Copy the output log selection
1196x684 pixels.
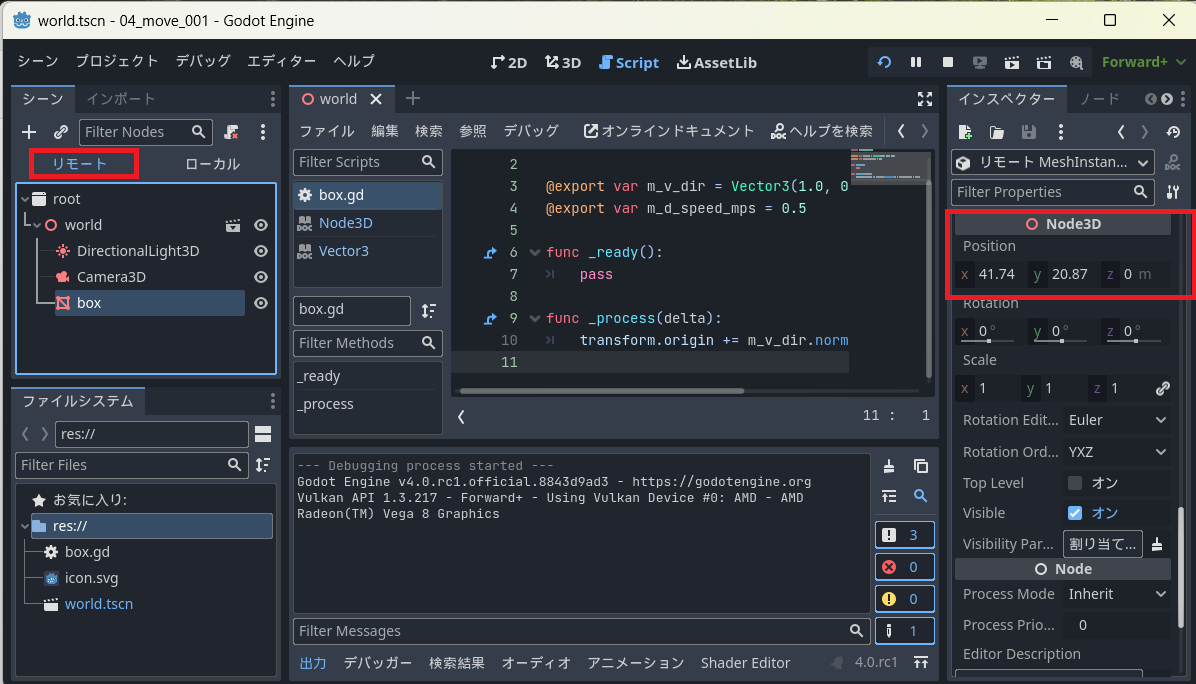[x=921, y=466]
